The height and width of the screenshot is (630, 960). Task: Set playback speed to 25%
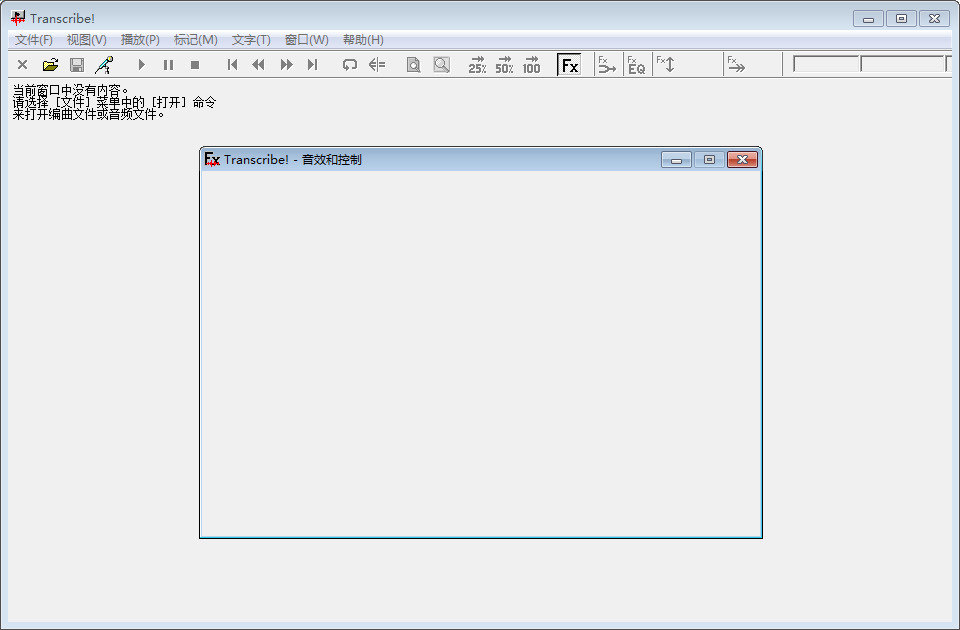pyautogui.click(x=477, y=65)
